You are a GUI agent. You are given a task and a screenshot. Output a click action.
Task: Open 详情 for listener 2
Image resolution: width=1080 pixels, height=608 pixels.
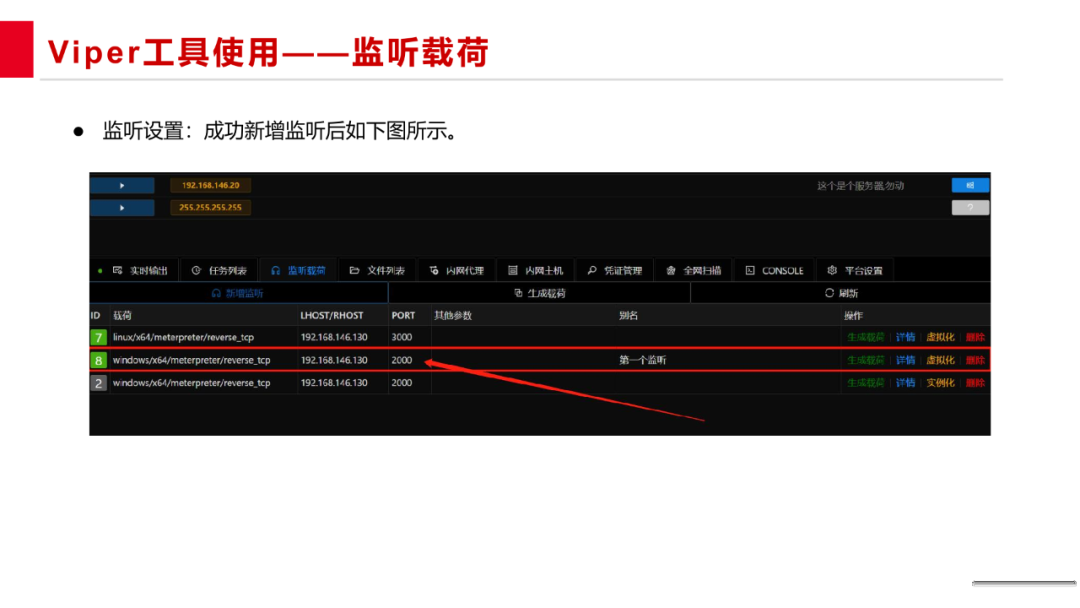click(906, 383)
